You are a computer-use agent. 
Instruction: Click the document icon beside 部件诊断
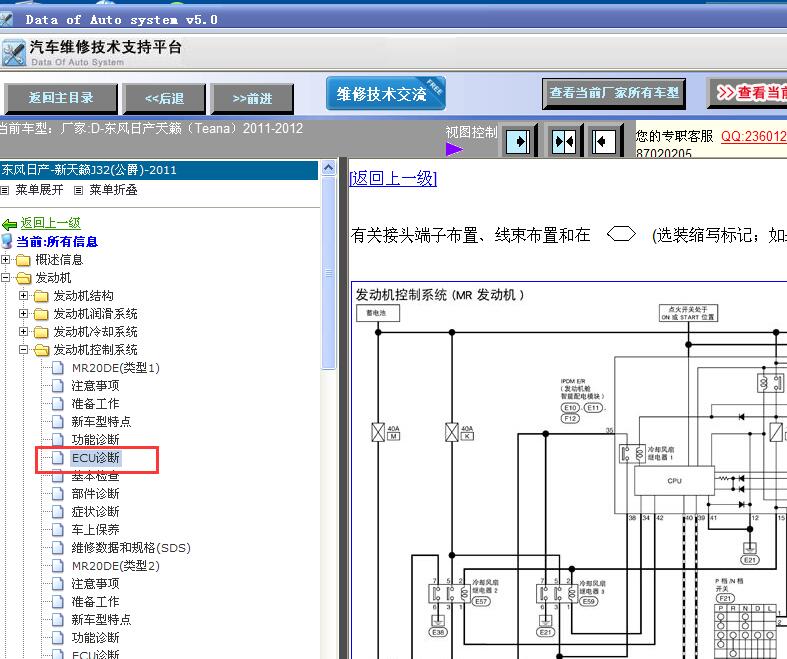[x=58, y=494]
